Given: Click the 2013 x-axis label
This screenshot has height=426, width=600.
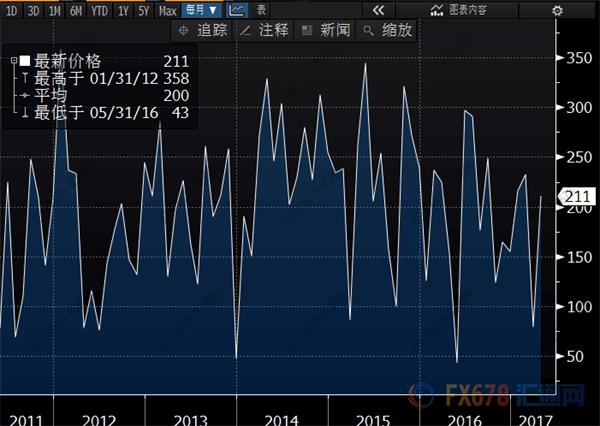Looking at the screenshot, I should point(191,420).
